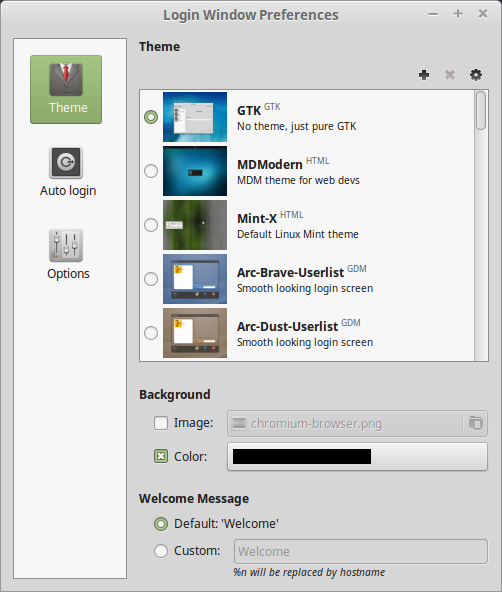Enable the background Image checkbox
This screenshot has height=592, width=502.
(161, 423)
